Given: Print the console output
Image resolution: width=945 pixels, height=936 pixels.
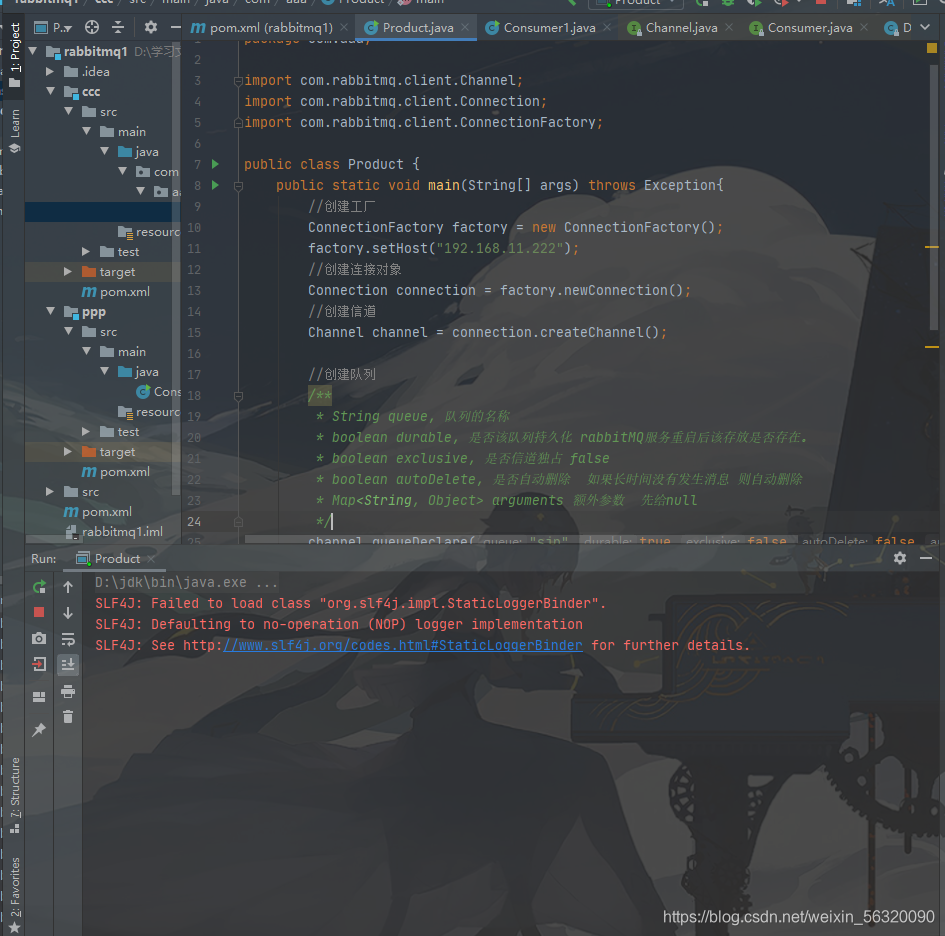Looking at the screenshot, I should [68, 691].
